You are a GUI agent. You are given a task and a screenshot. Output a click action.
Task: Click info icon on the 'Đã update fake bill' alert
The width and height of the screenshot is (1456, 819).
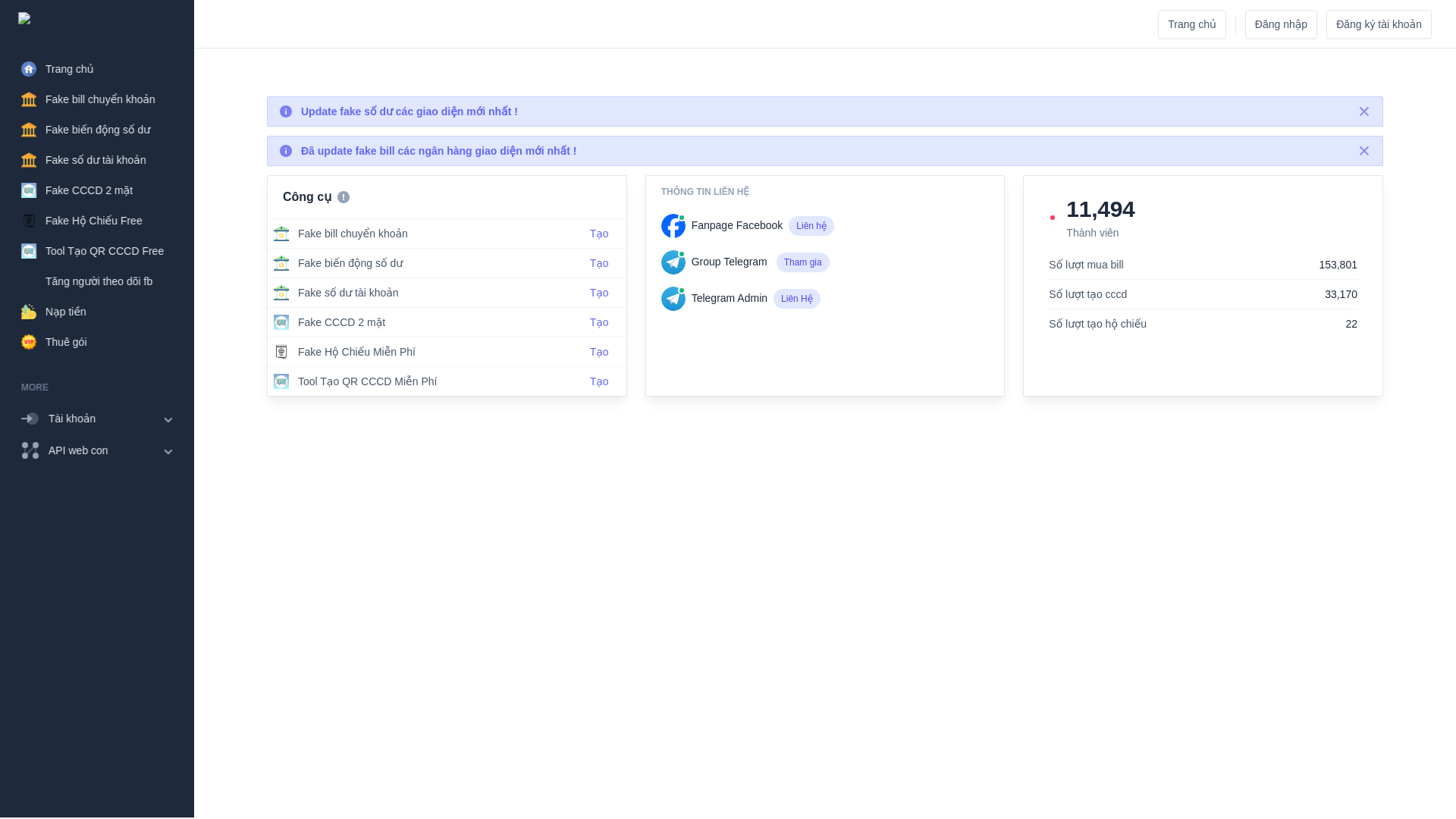tap(286, 151)
